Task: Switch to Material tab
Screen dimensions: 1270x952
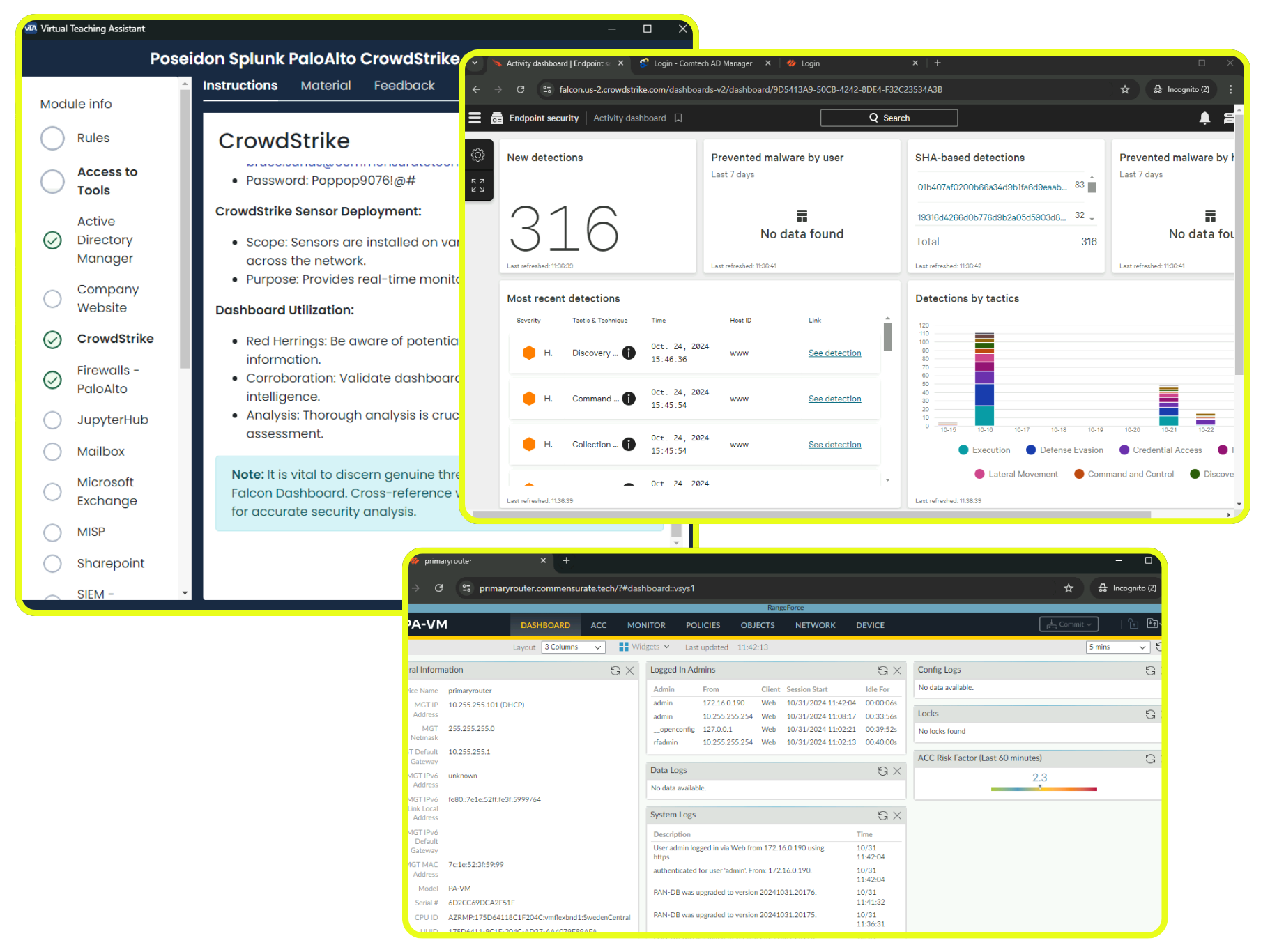Action: pyautogui.click(x=326, y=86)
